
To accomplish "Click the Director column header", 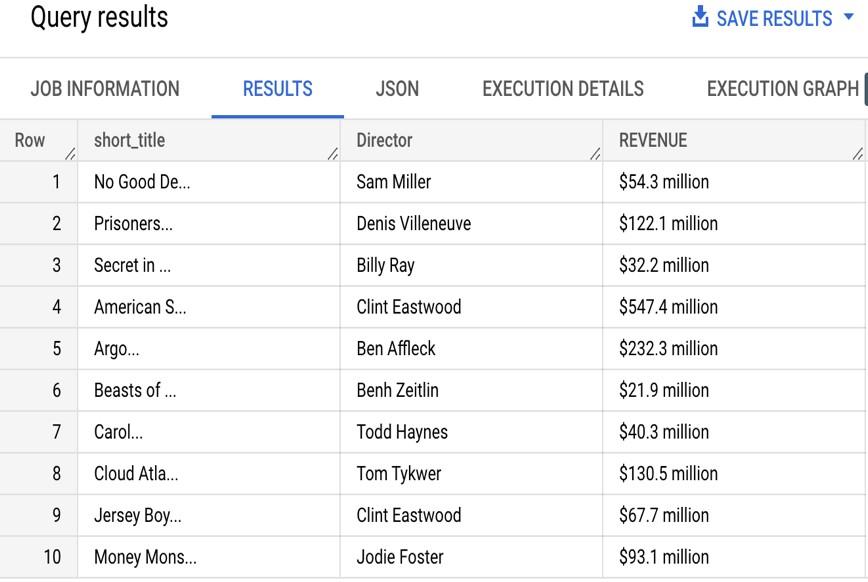I will click(x=471, y=141).
